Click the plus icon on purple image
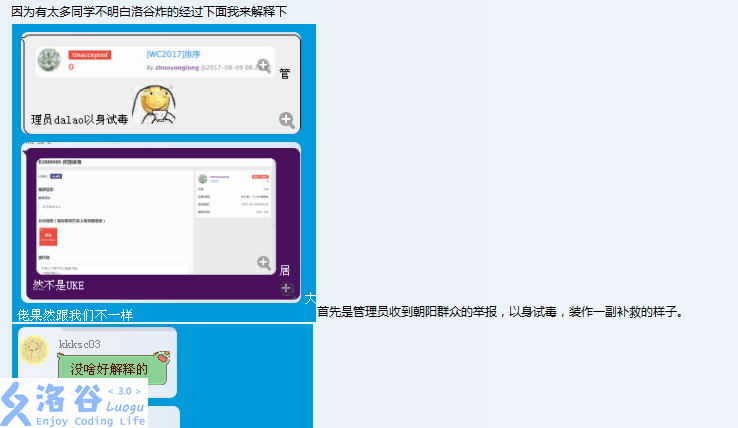 [x=286, y=288]
